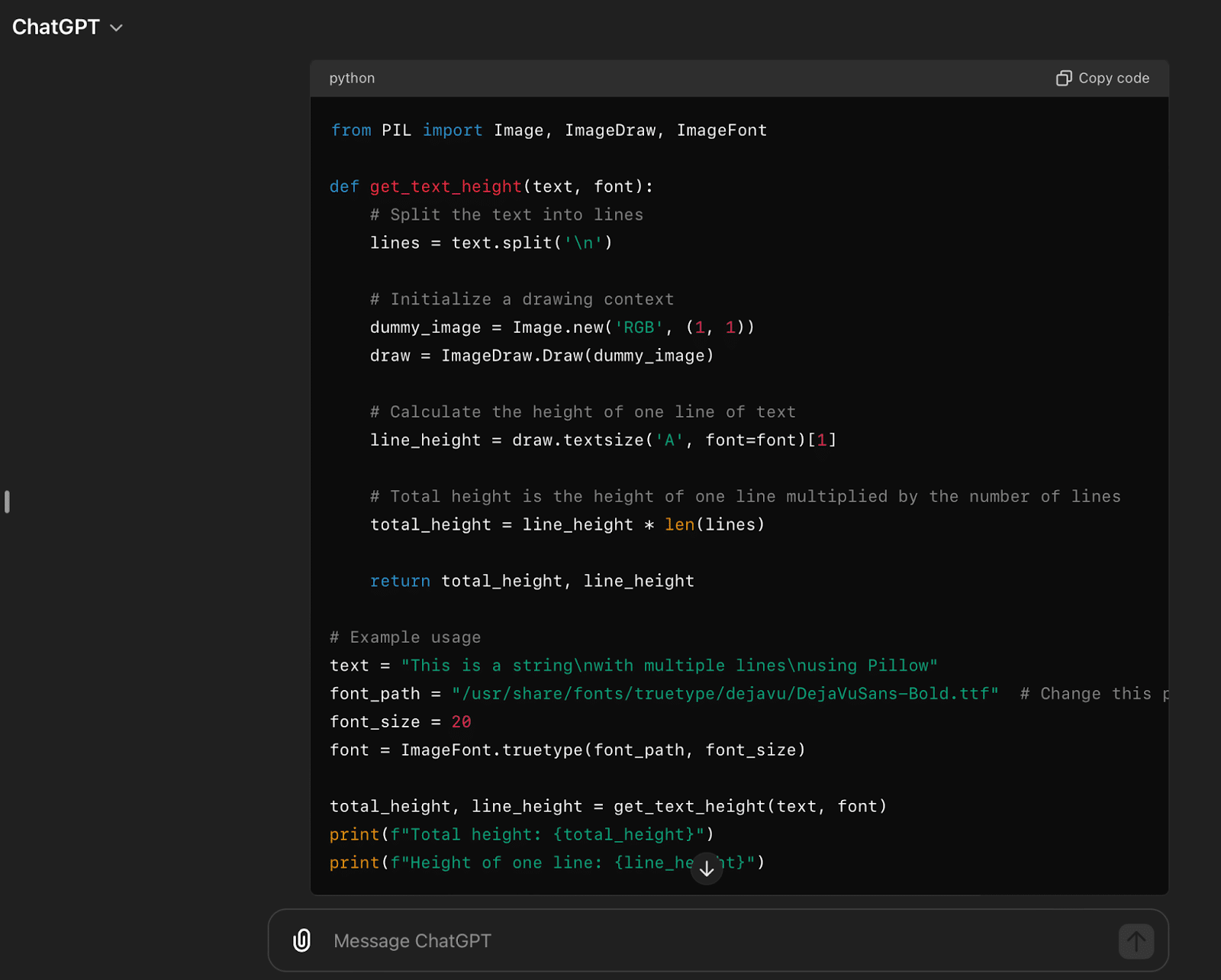The image size is (1221, 980).
Task: Click the scroll-to-bottom arrow button
Action: pyautogui.click(x=707, y=869)
